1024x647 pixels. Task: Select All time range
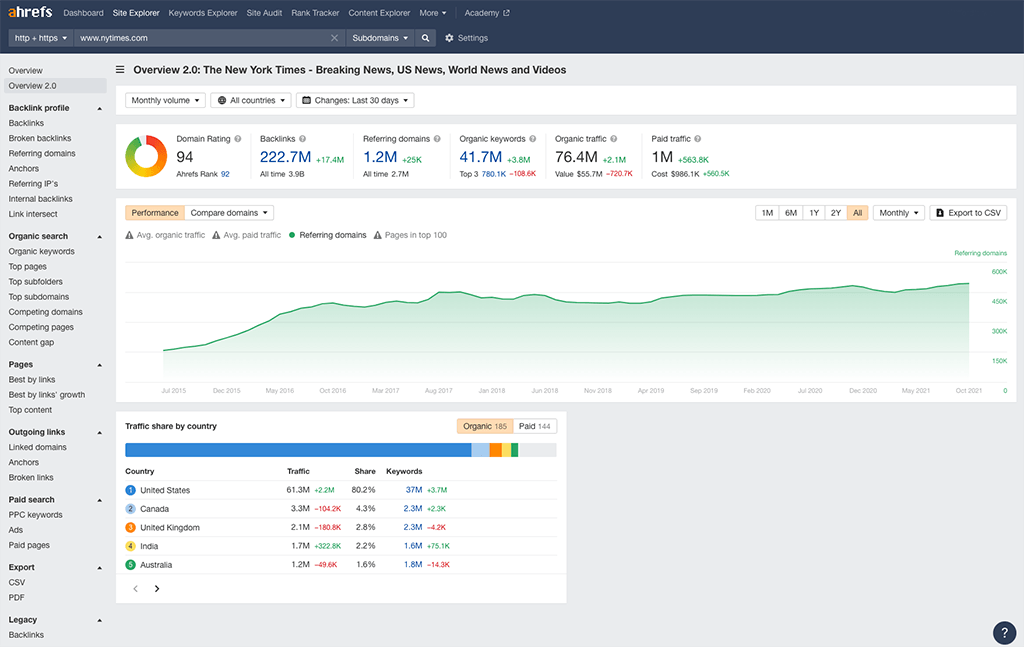pyautogui.click(x=857, y=213)
